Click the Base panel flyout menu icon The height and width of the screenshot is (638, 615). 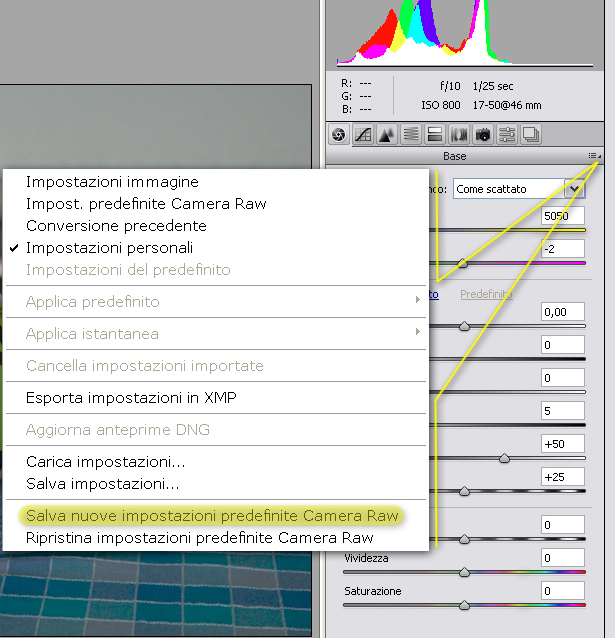pyautogui.click(x=595, y=156)
